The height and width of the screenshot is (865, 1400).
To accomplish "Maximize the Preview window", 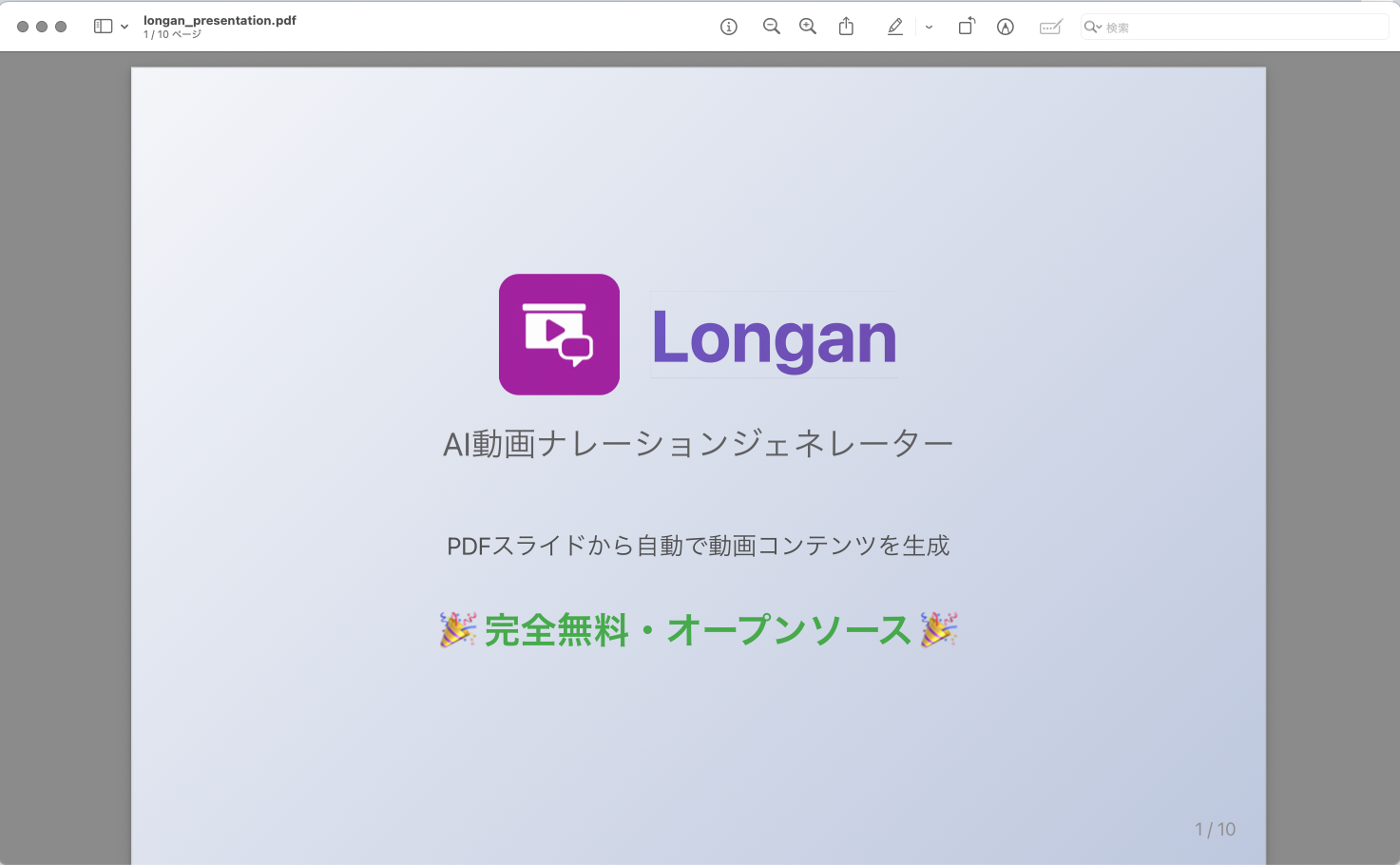I will [61, 27].
